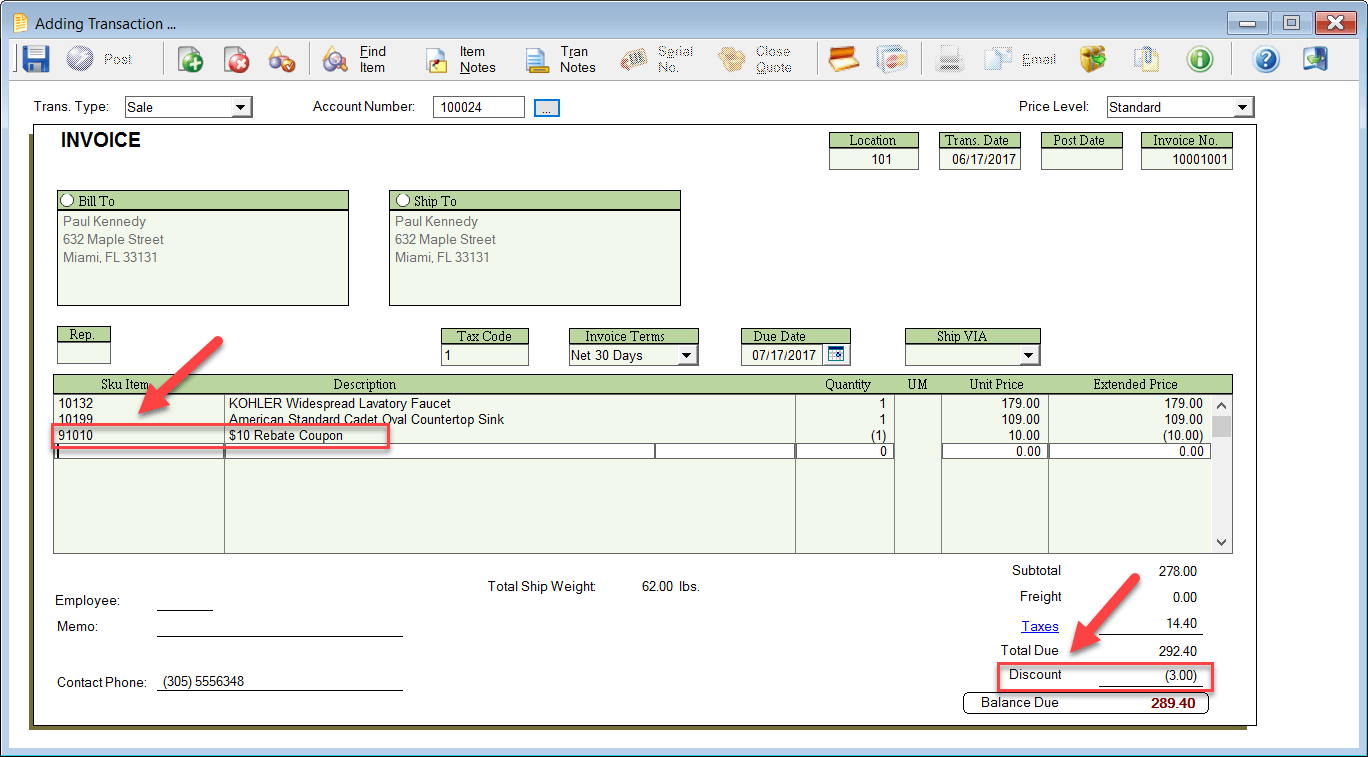Click the Ship To address box
Screen dimensions: 1368x757
[535, 257]
